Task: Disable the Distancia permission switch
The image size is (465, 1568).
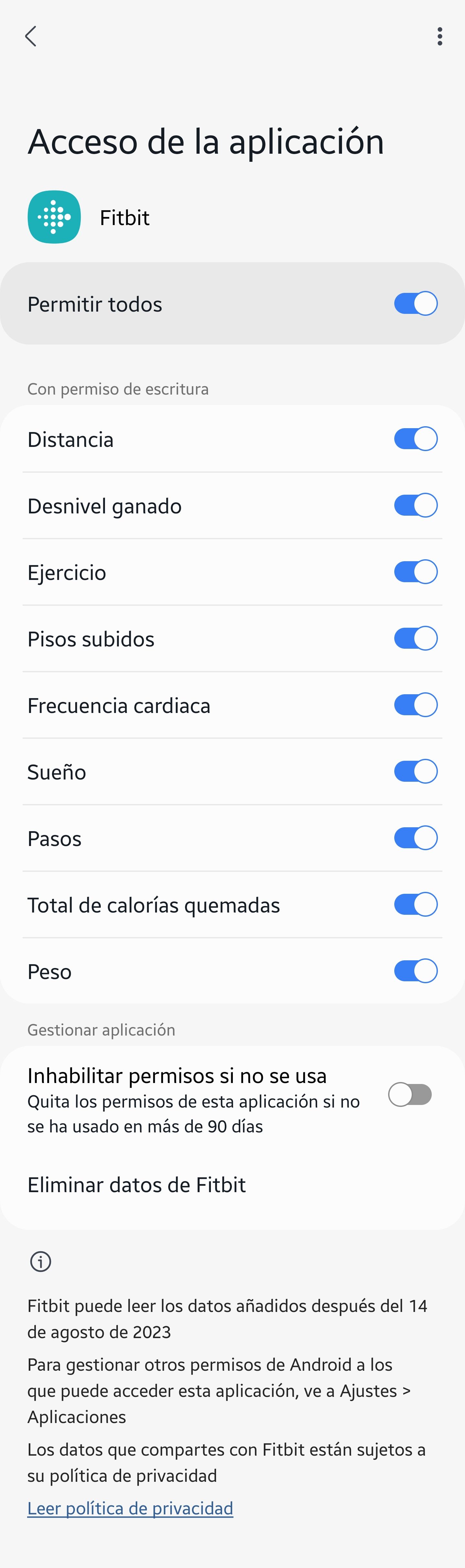Action: click(416, 439)
